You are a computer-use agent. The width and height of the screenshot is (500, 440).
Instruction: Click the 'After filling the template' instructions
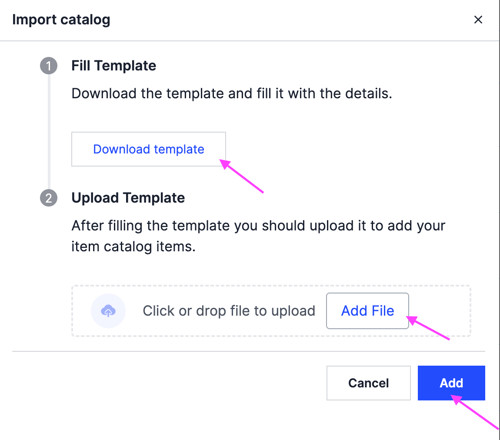click(x=258, y=236)
